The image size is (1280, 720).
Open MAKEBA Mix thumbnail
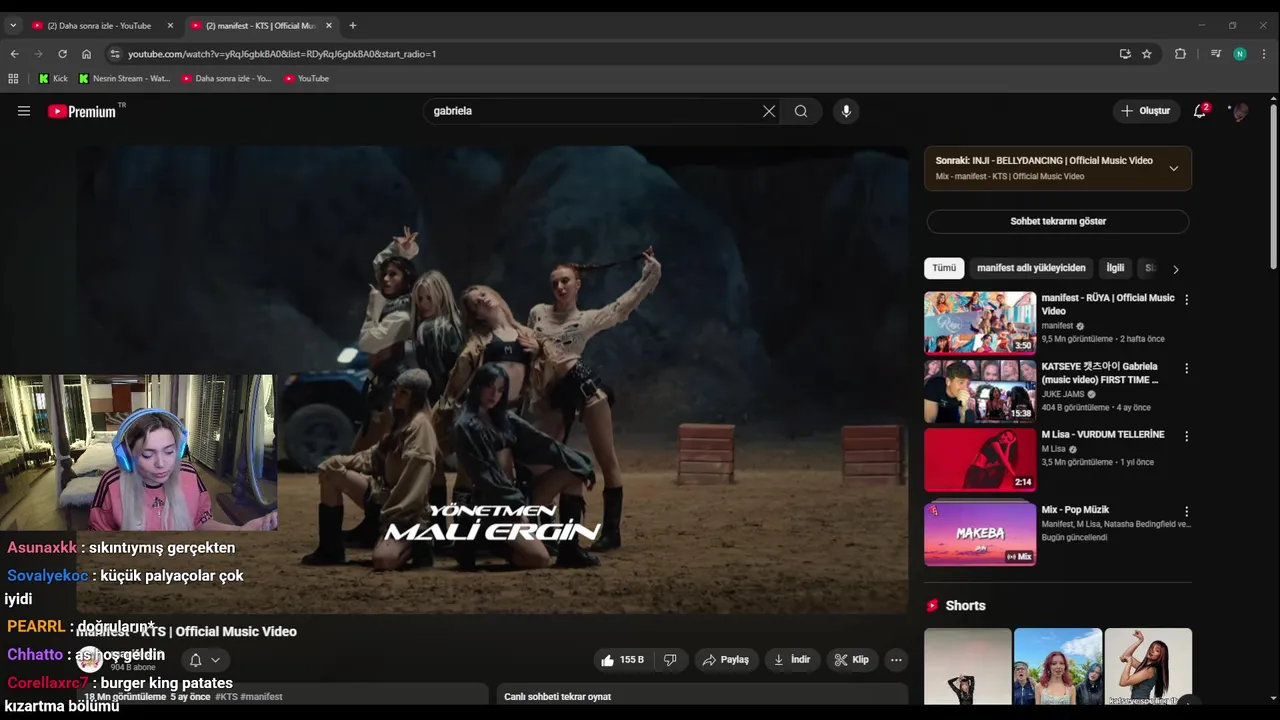click(980, 533)
